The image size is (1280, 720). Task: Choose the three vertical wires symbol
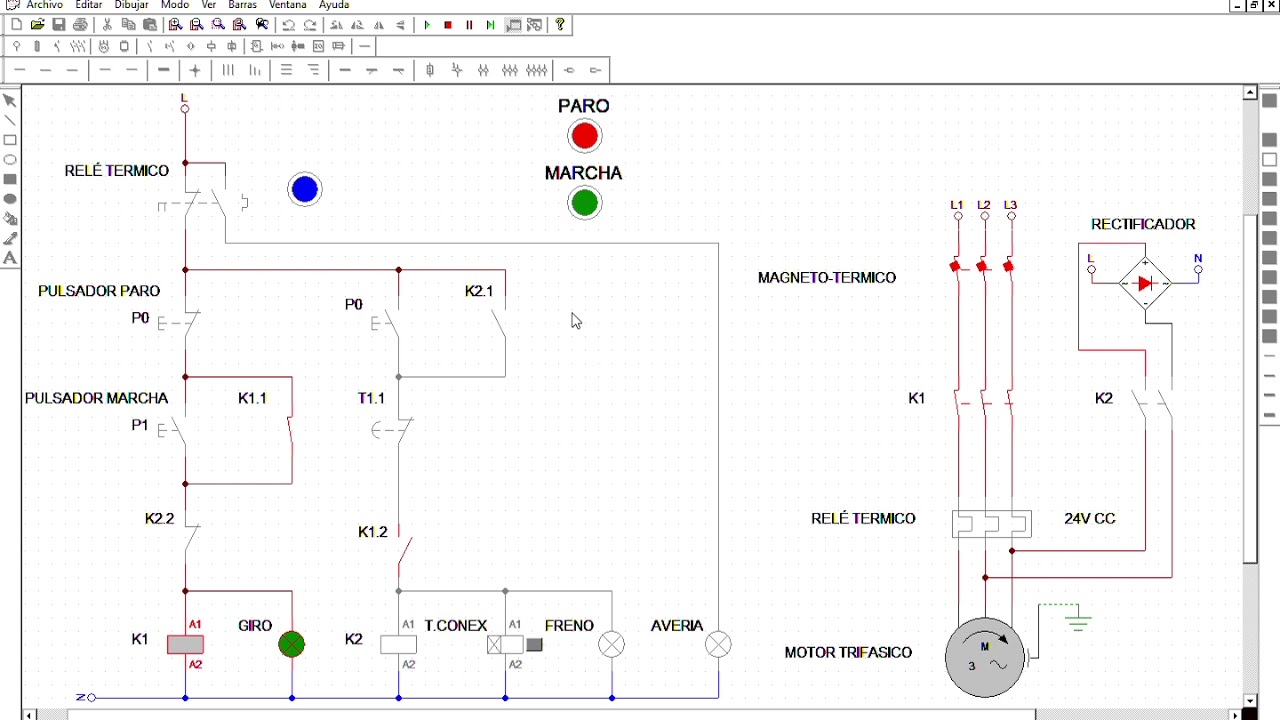click(x=228, y=70)
